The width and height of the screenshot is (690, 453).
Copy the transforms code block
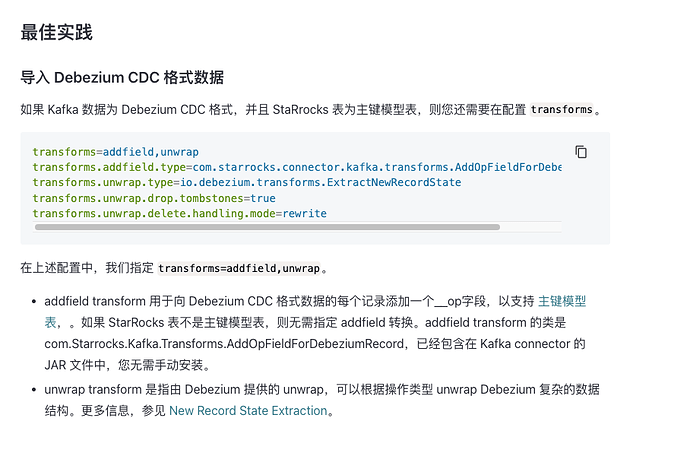click(581, 152)
